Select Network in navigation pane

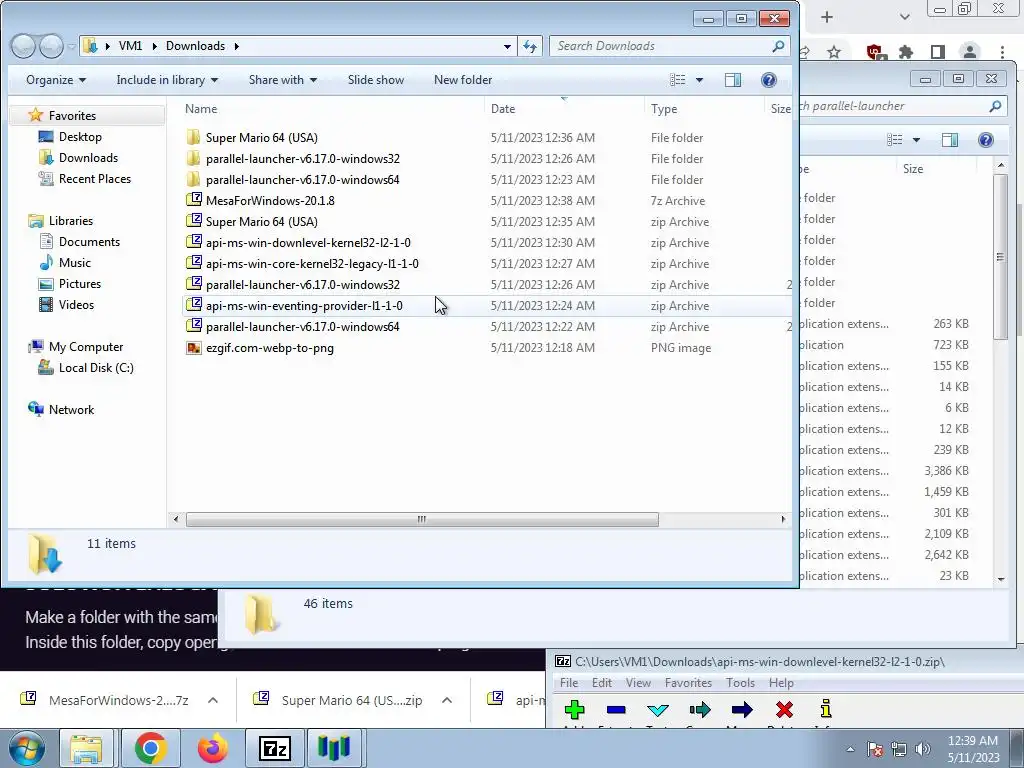[71, 409]
